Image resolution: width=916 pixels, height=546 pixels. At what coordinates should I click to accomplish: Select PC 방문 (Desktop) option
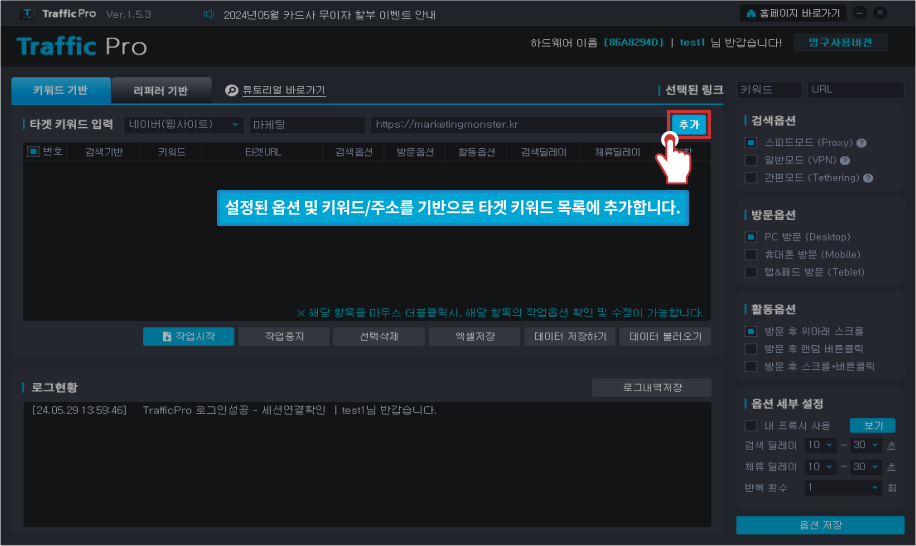751,237
